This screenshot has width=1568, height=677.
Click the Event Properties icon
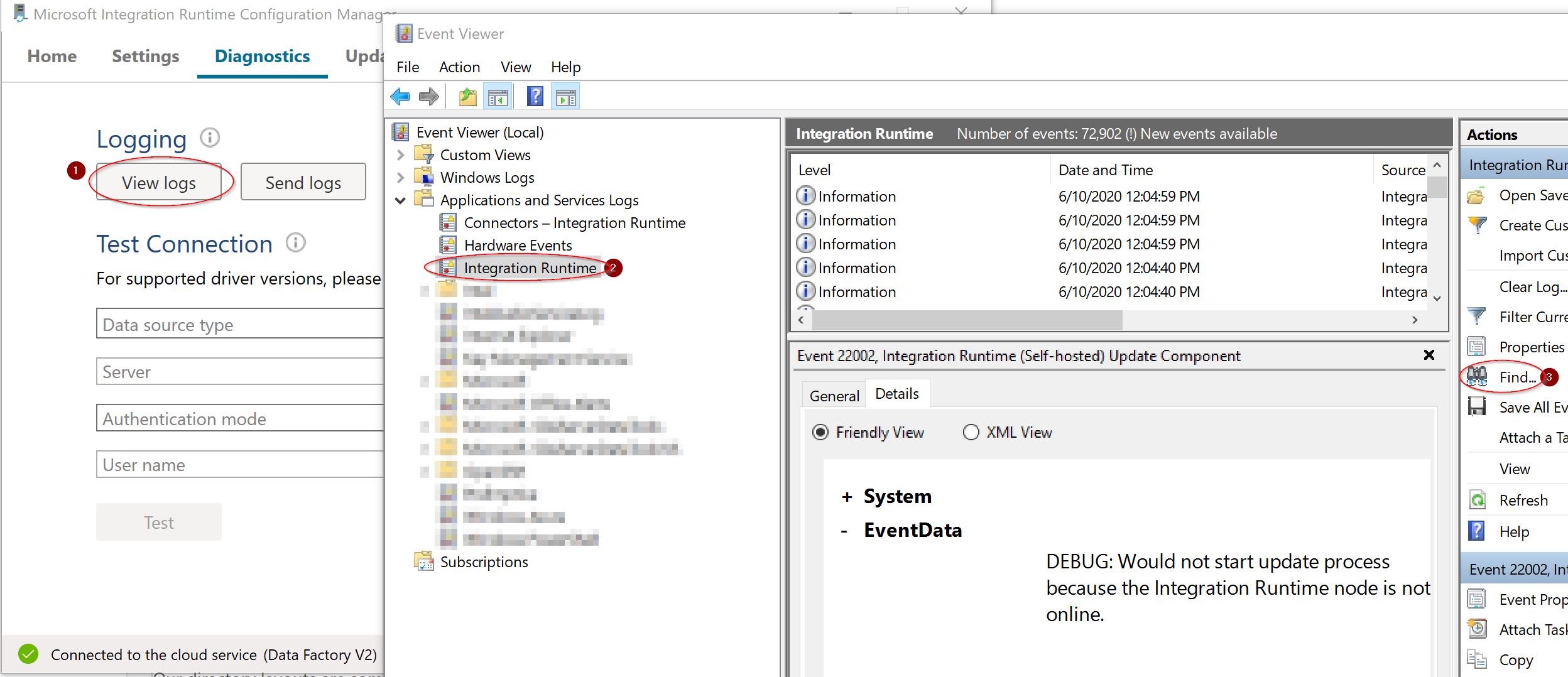(1477, 599)
